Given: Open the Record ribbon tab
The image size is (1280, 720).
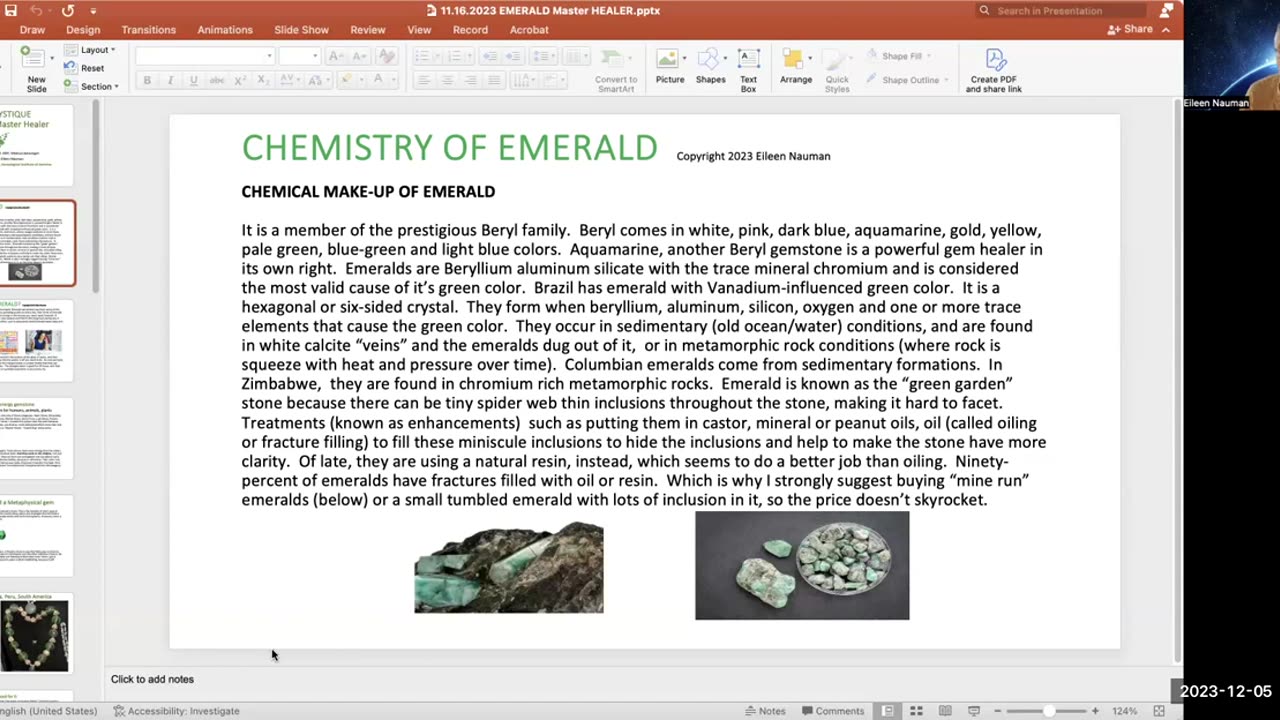Looking at the screenshot, I should [x=470, y=30].
